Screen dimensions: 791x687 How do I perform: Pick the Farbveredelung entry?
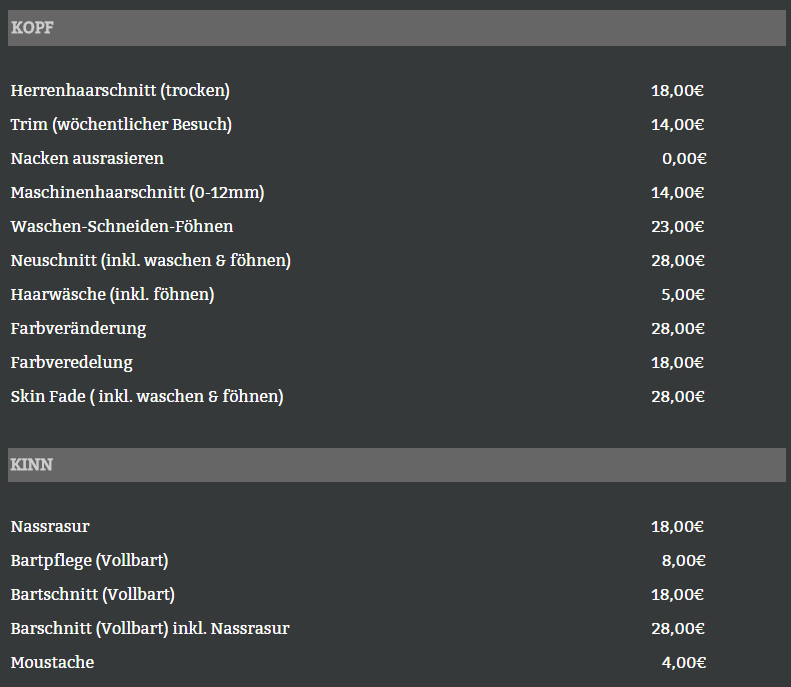71,363
